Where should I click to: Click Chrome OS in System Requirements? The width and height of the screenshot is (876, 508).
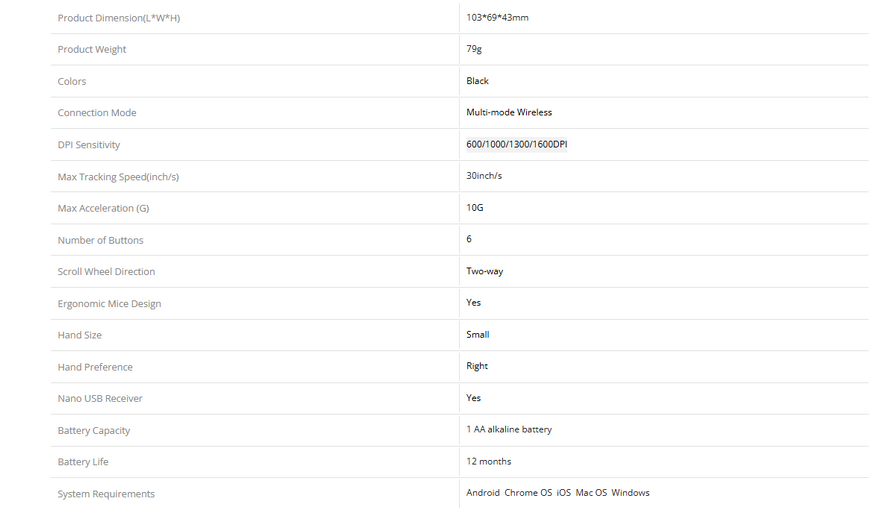tap(528, 493)
